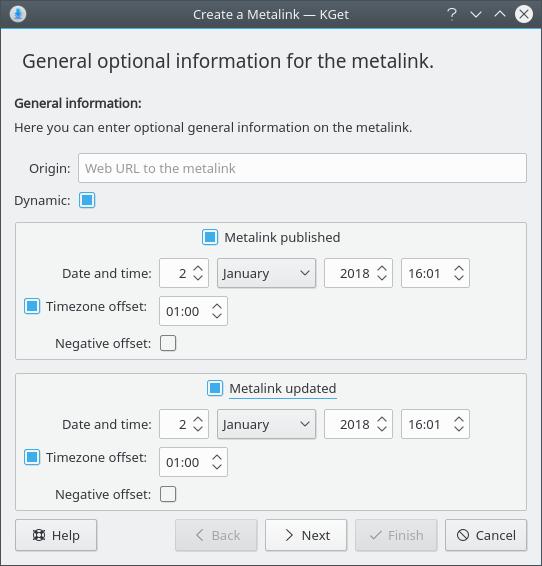Click the Cancel button

coord(486,535)
